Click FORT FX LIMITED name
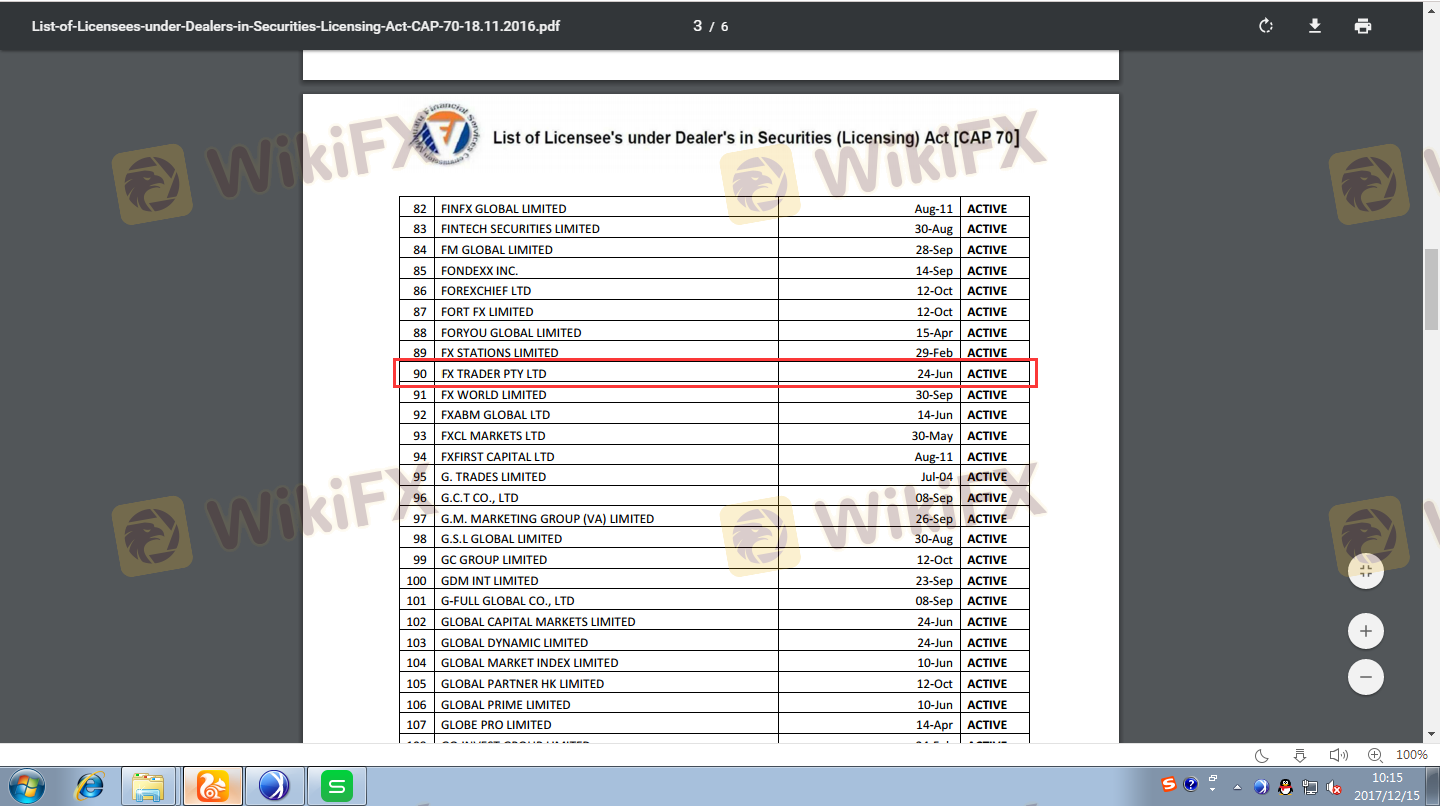This screenshot has width=1440, height=806. 487,312
